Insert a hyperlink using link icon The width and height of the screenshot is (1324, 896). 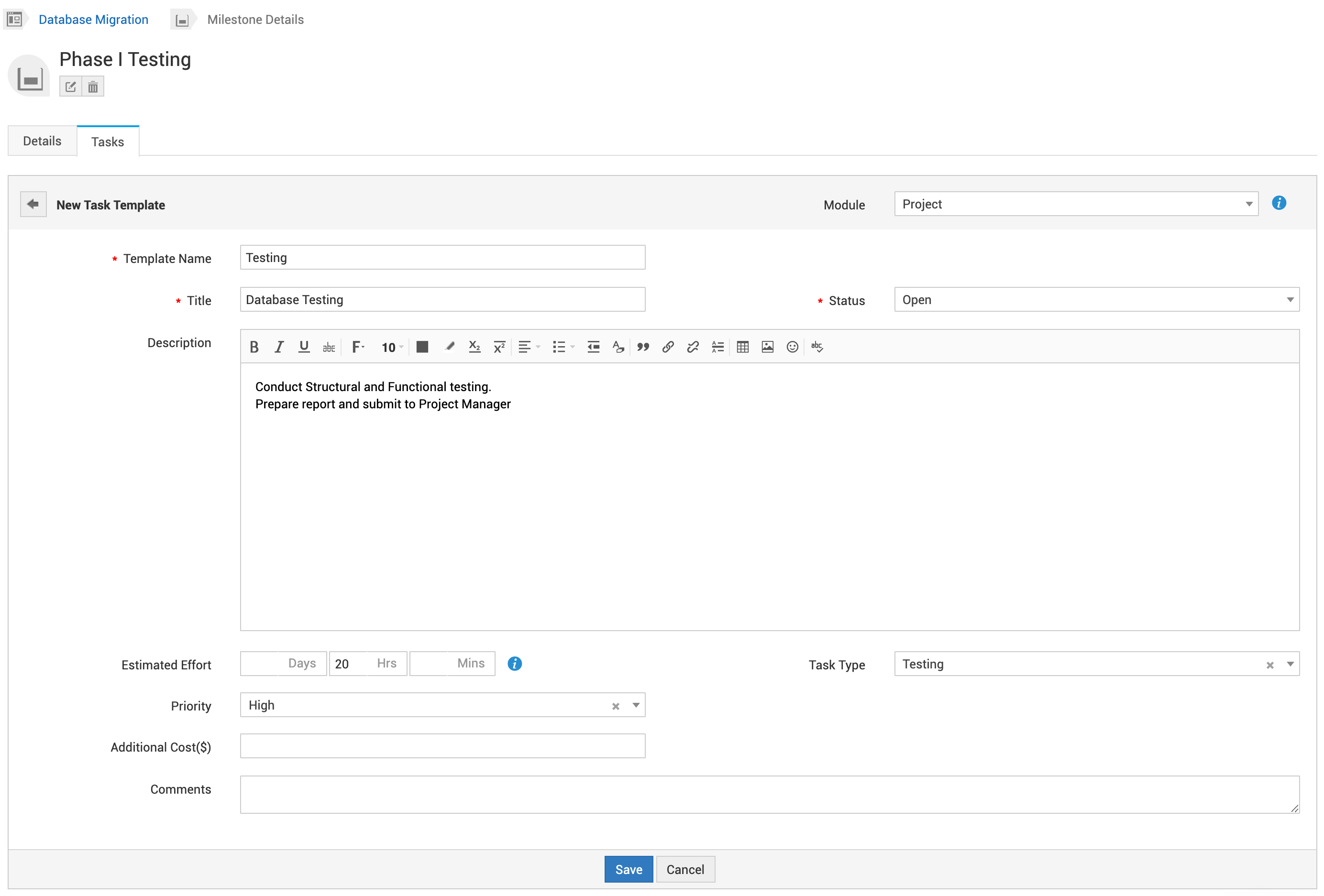click(668, 347)
